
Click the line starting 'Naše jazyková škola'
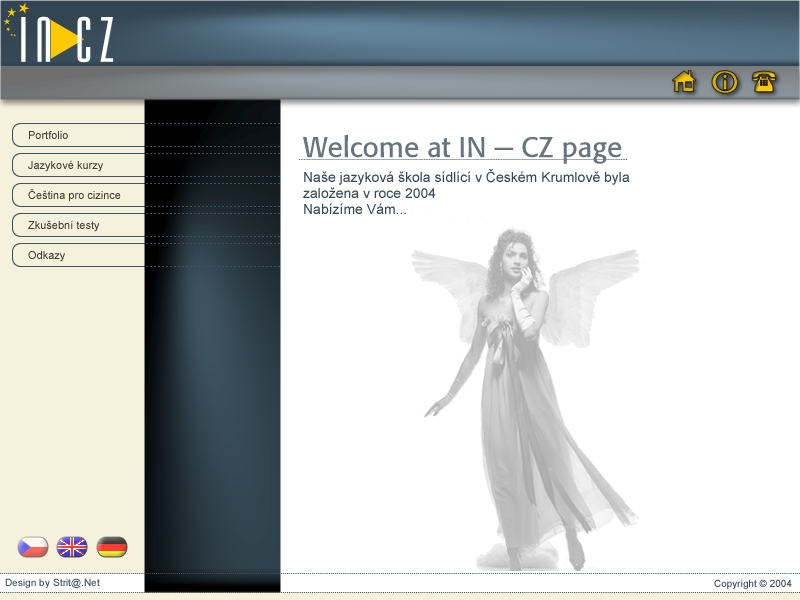point(466,177)
